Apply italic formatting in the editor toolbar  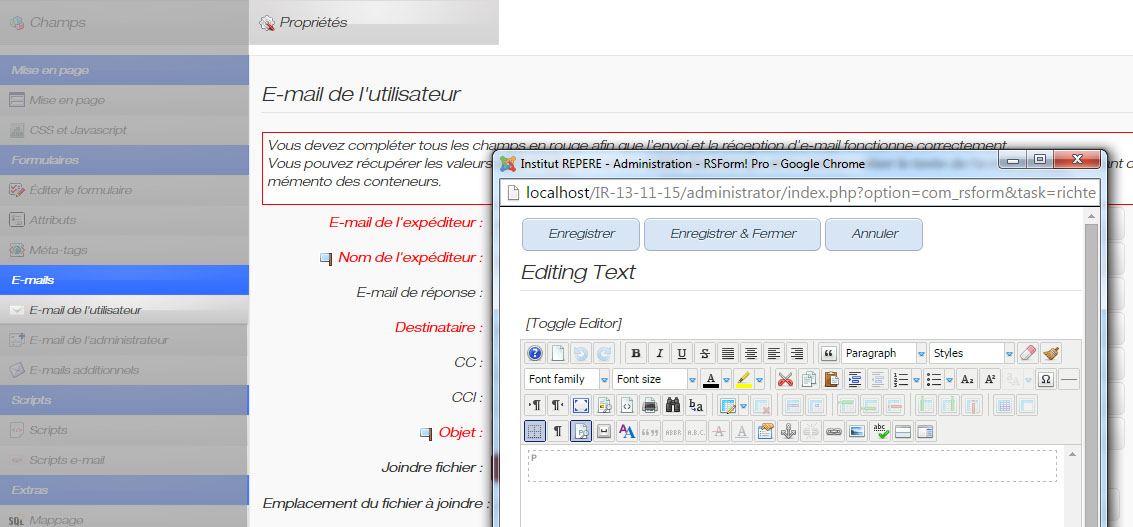click(658, 353)
